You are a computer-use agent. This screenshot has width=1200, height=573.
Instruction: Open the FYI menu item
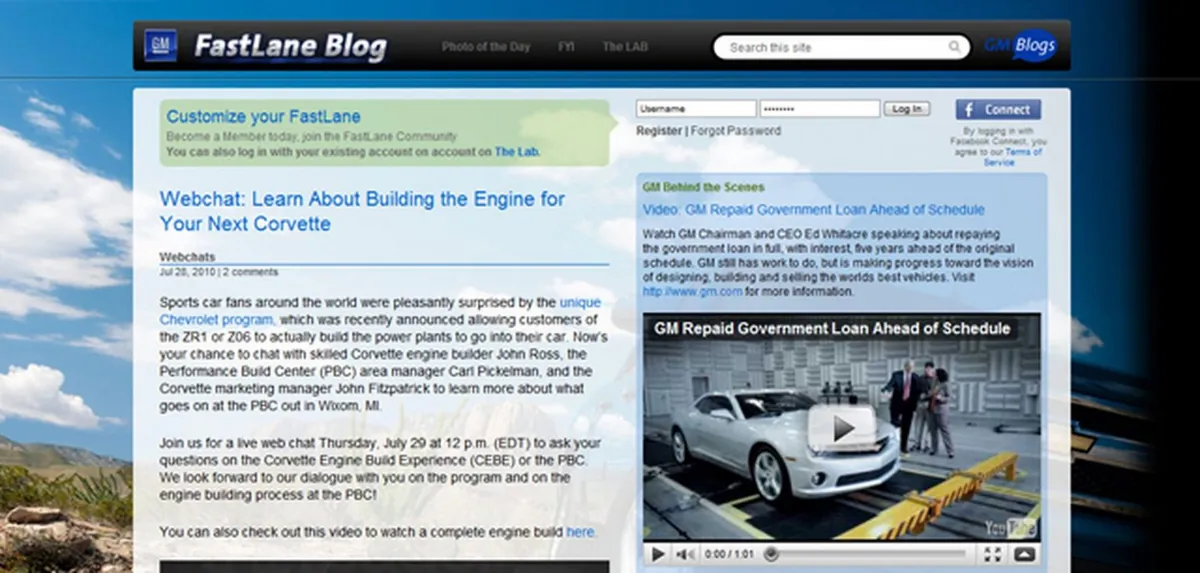click(567, 47)
